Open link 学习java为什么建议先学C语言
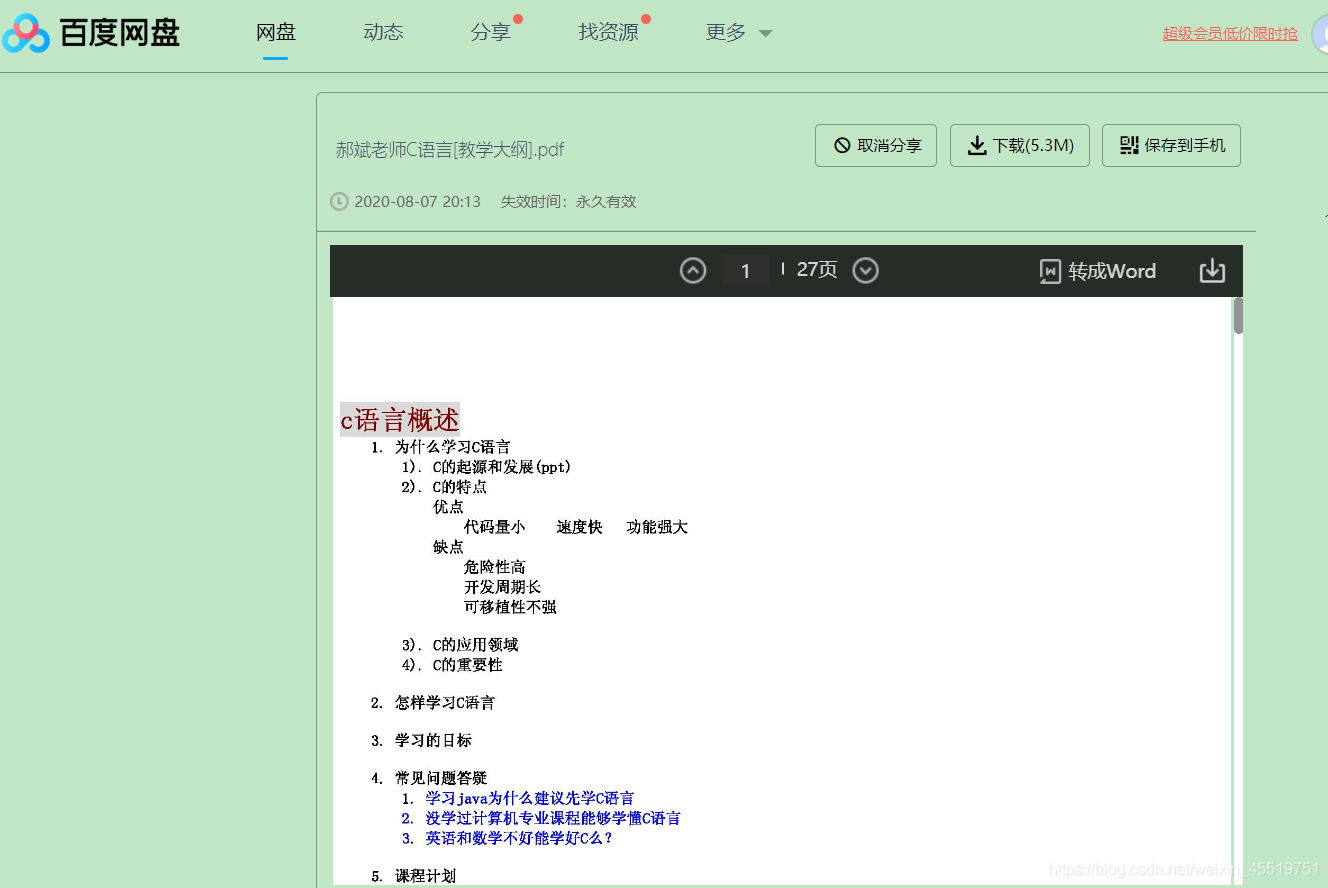Image resolution: width=1328 pixels, height=888 pixels. pos(530,798)
